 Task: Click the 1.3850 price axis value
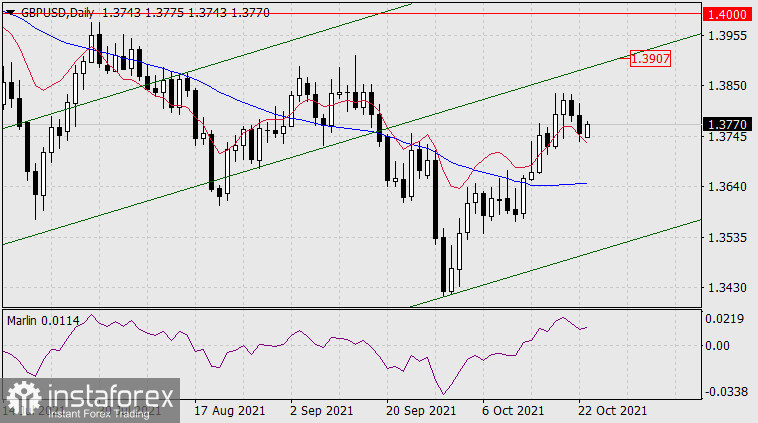tap(727, 86)
